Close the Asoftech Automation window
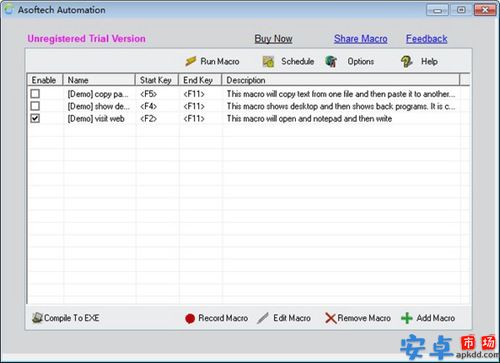 tap(485, 10)
